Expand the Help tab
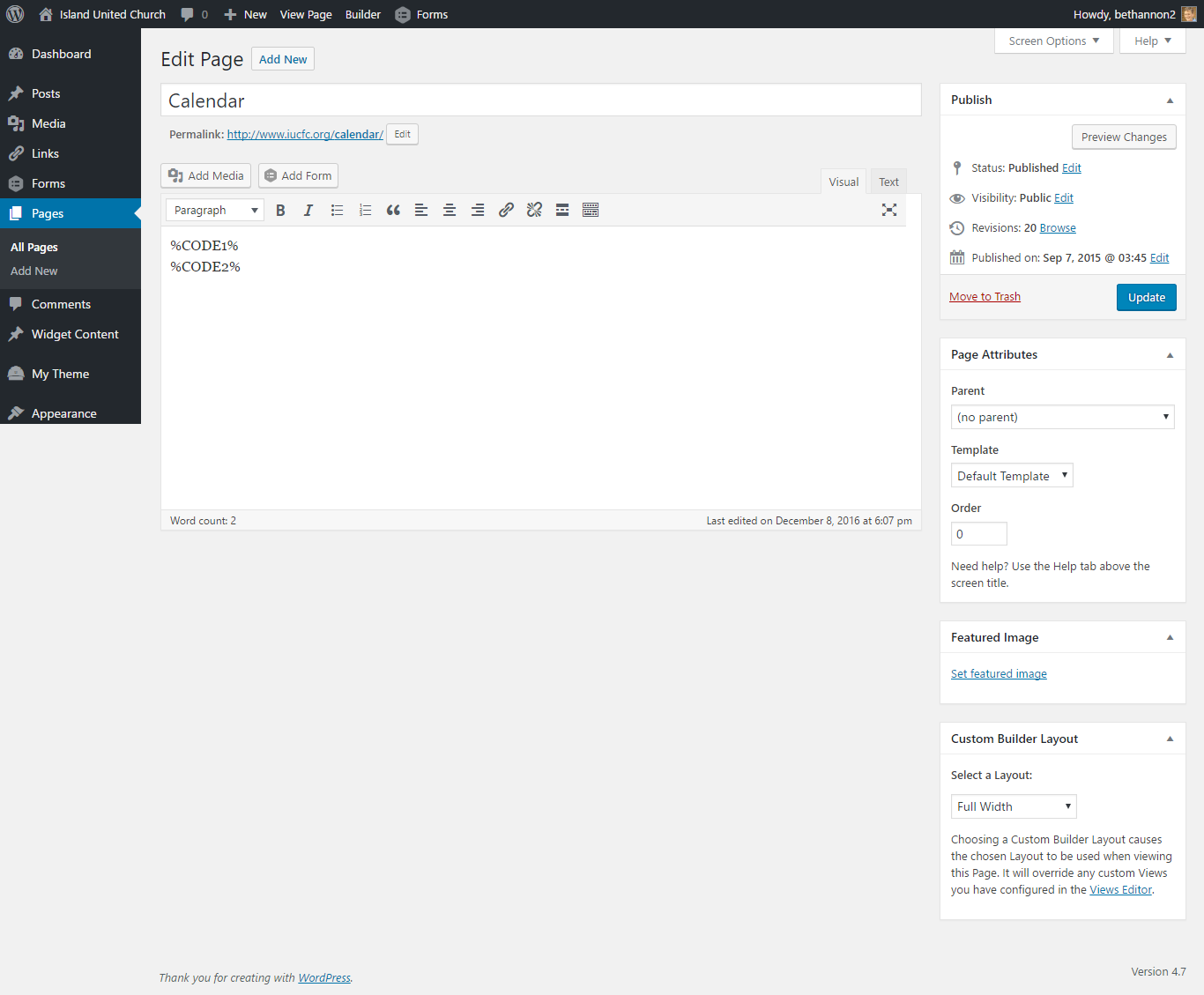1204x995 pixels. [x=1153, y=41]
